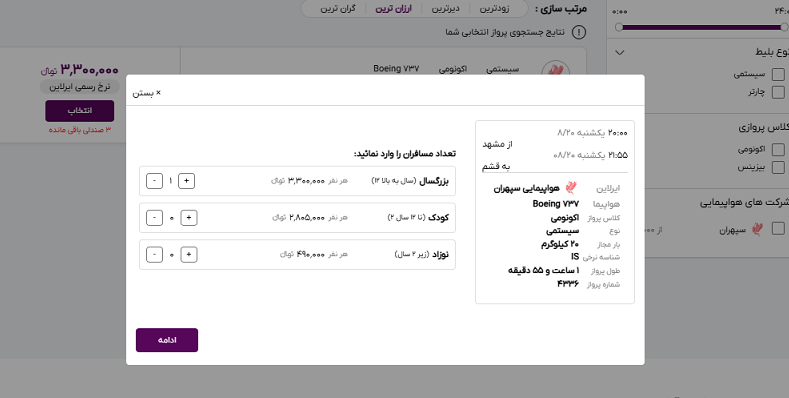
Task: Toggle the سپهران airline checkbox
Action: click(778, 229)
